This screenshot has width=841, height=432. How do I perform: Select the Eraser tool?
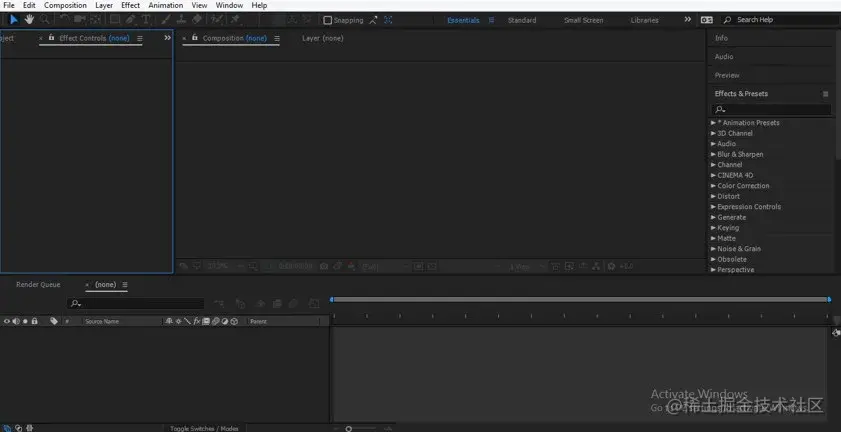click(x=197, y=20)
